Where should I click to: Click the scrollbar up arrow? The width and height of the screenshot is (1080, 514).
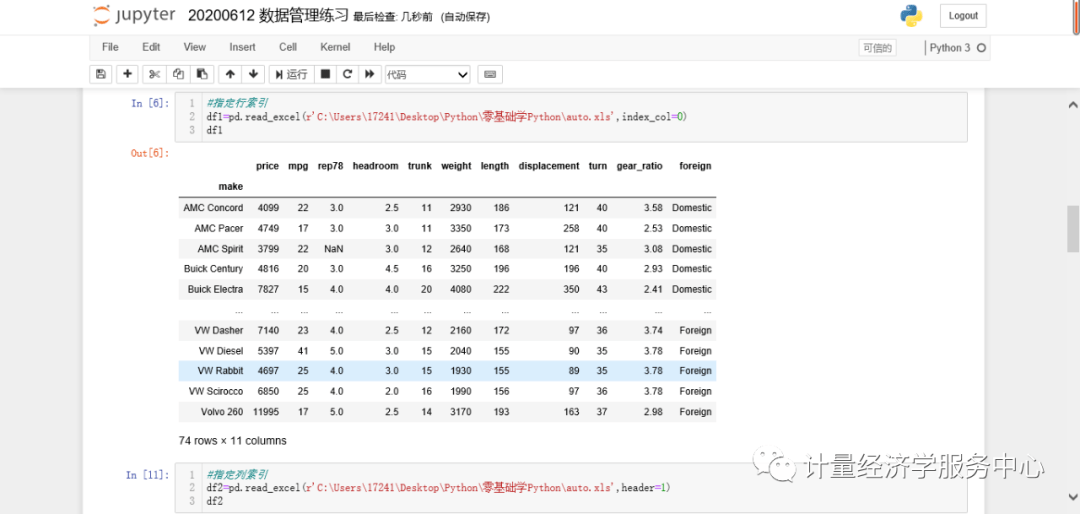[1072, 105]
